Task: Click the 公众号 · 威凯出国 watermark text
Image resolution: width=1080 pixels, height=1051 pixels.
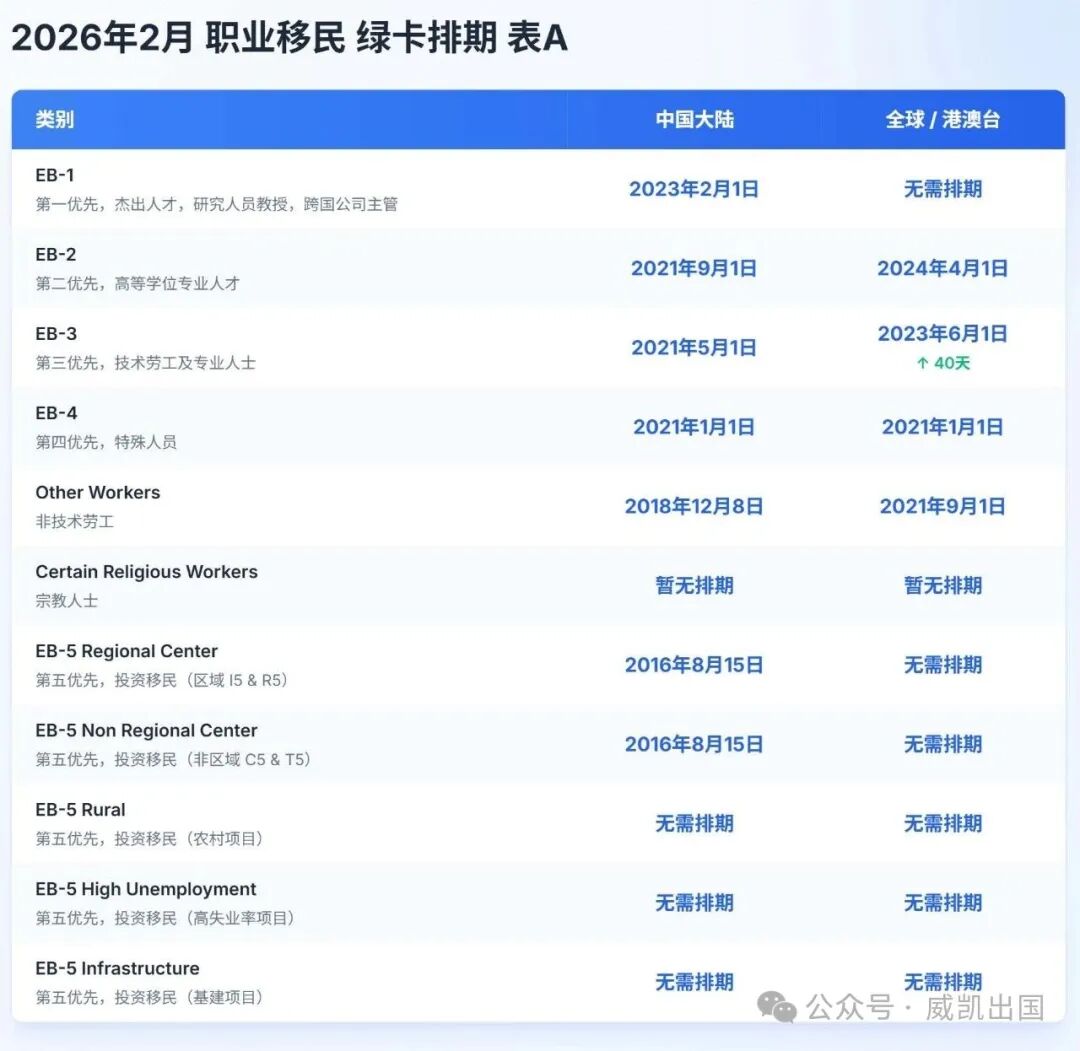Action: tap(925, 1007)
